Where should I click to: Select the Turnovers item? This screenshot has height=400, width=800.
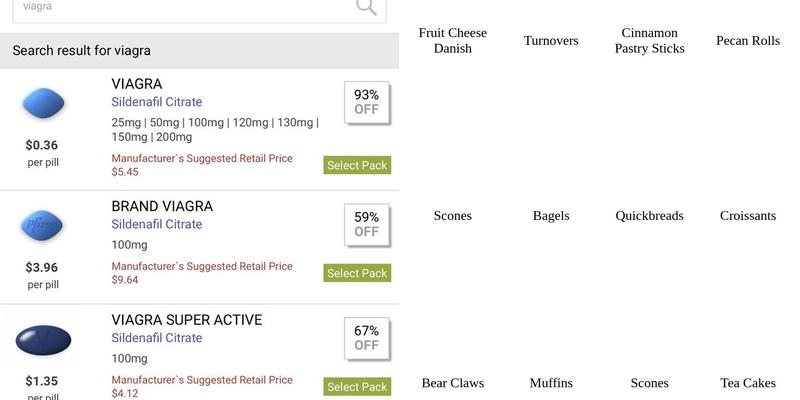pos(551,41)
